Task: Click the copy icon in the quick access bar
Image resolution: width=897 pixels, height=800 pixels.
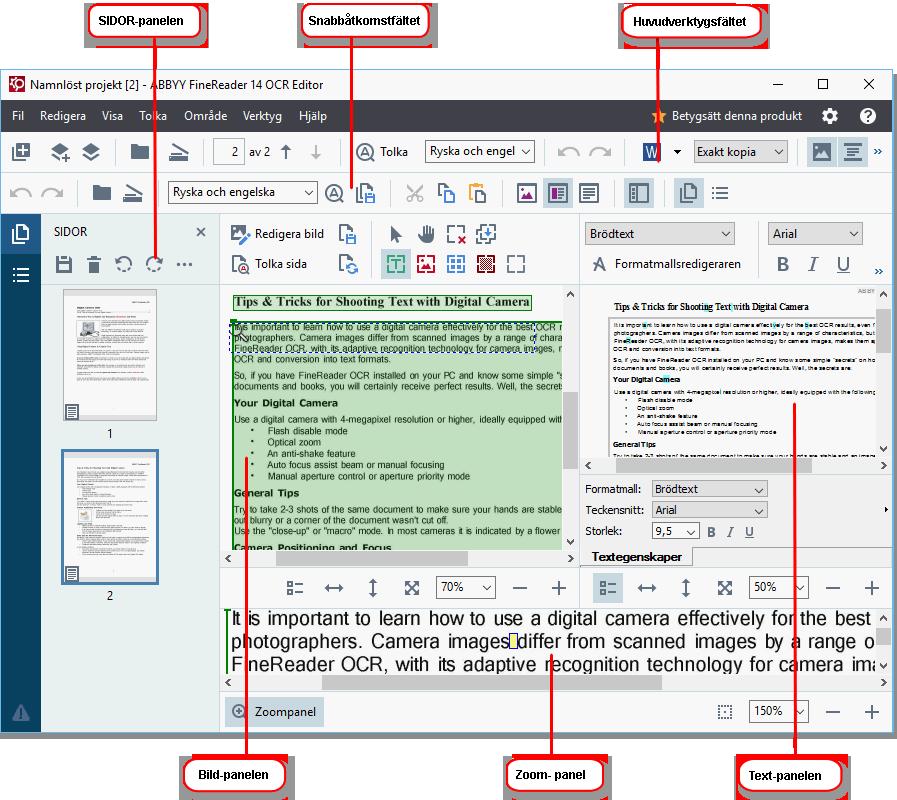Action: point(446,193)
